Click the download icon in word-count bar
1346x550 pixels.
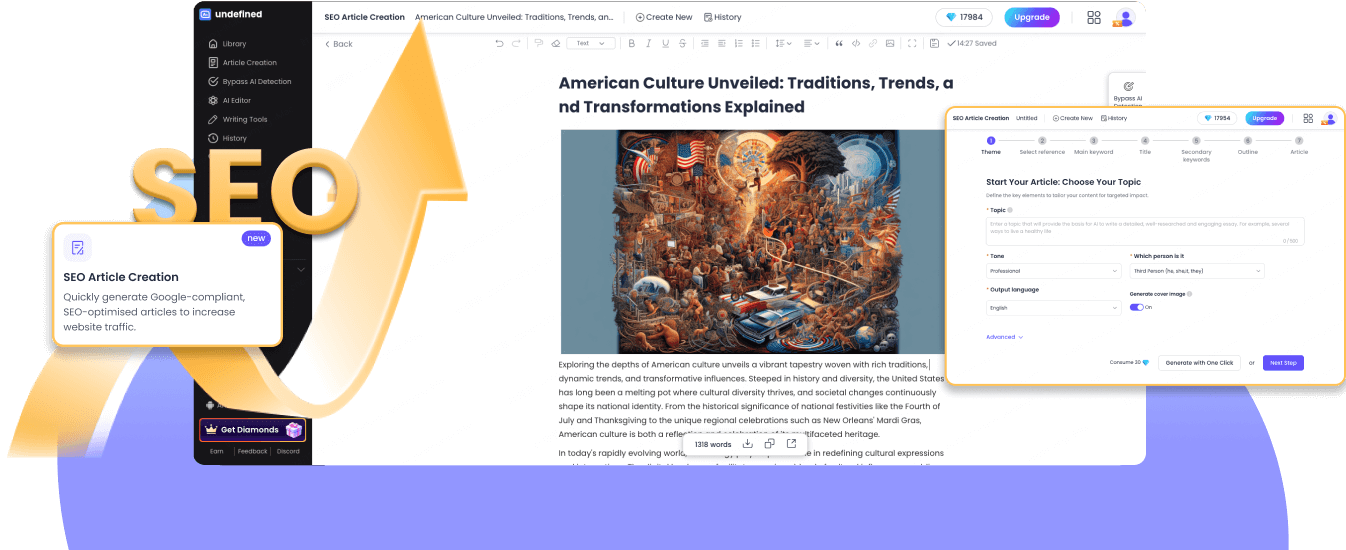coord(748,443)
